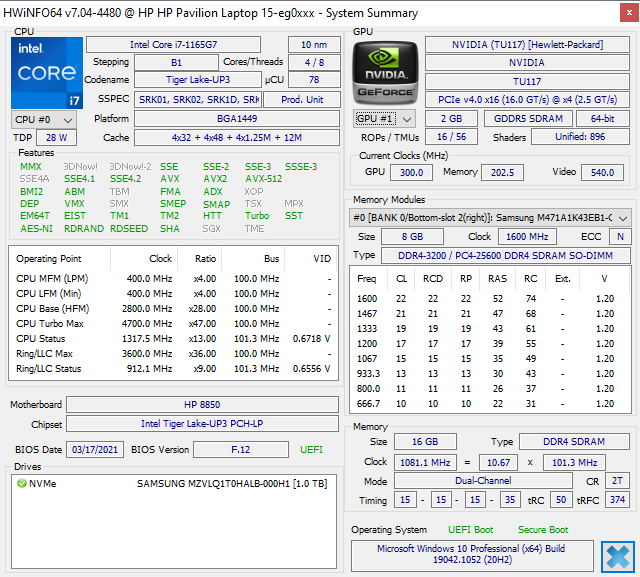Select the Ring/LLC Status row
Image resolution: width=640 pixels, height=577 pixels.
(173, 368)
